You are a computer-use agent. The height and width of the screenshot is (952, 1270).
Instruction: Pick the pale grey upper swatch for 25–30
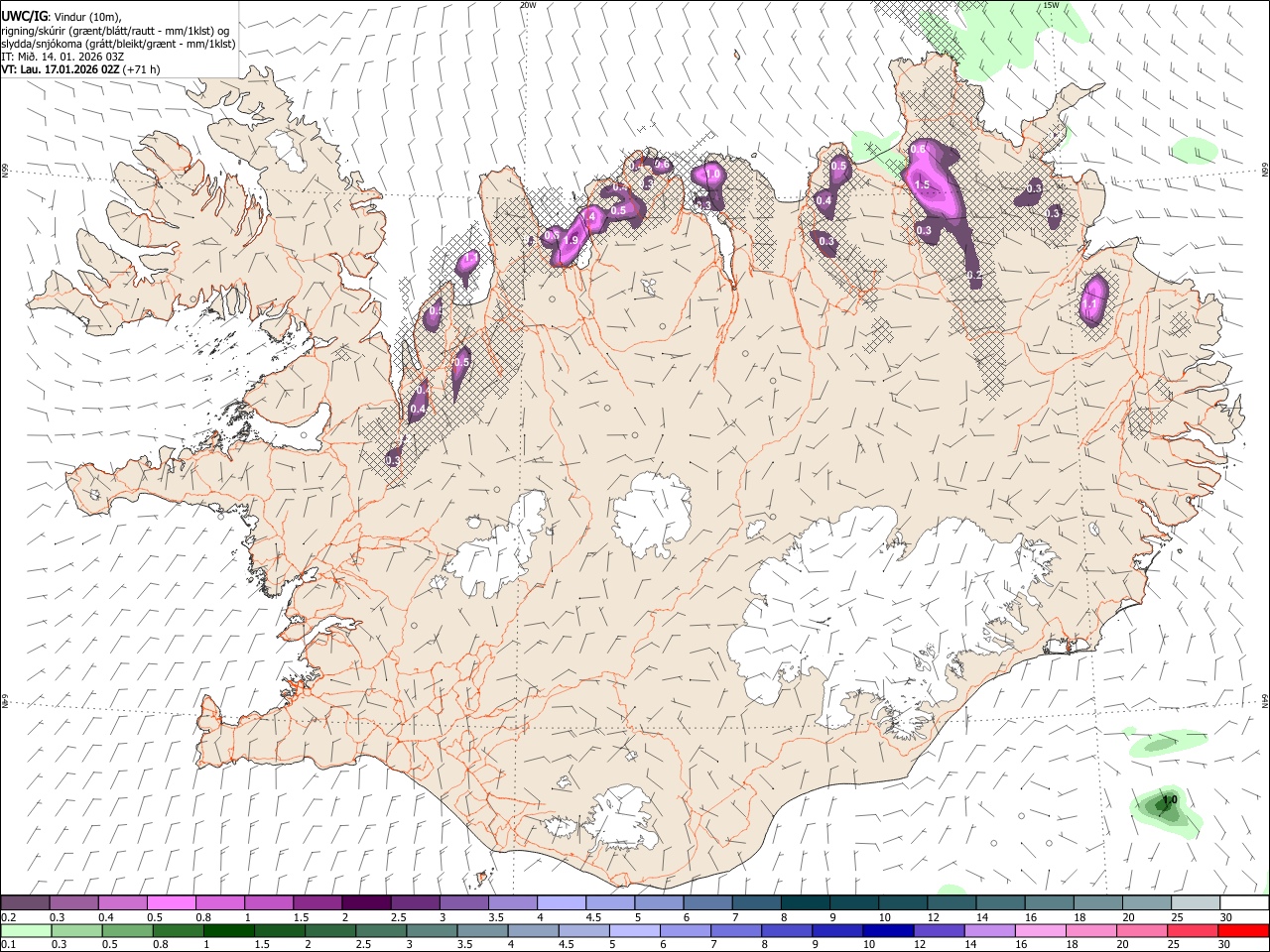pos(1196,902)
